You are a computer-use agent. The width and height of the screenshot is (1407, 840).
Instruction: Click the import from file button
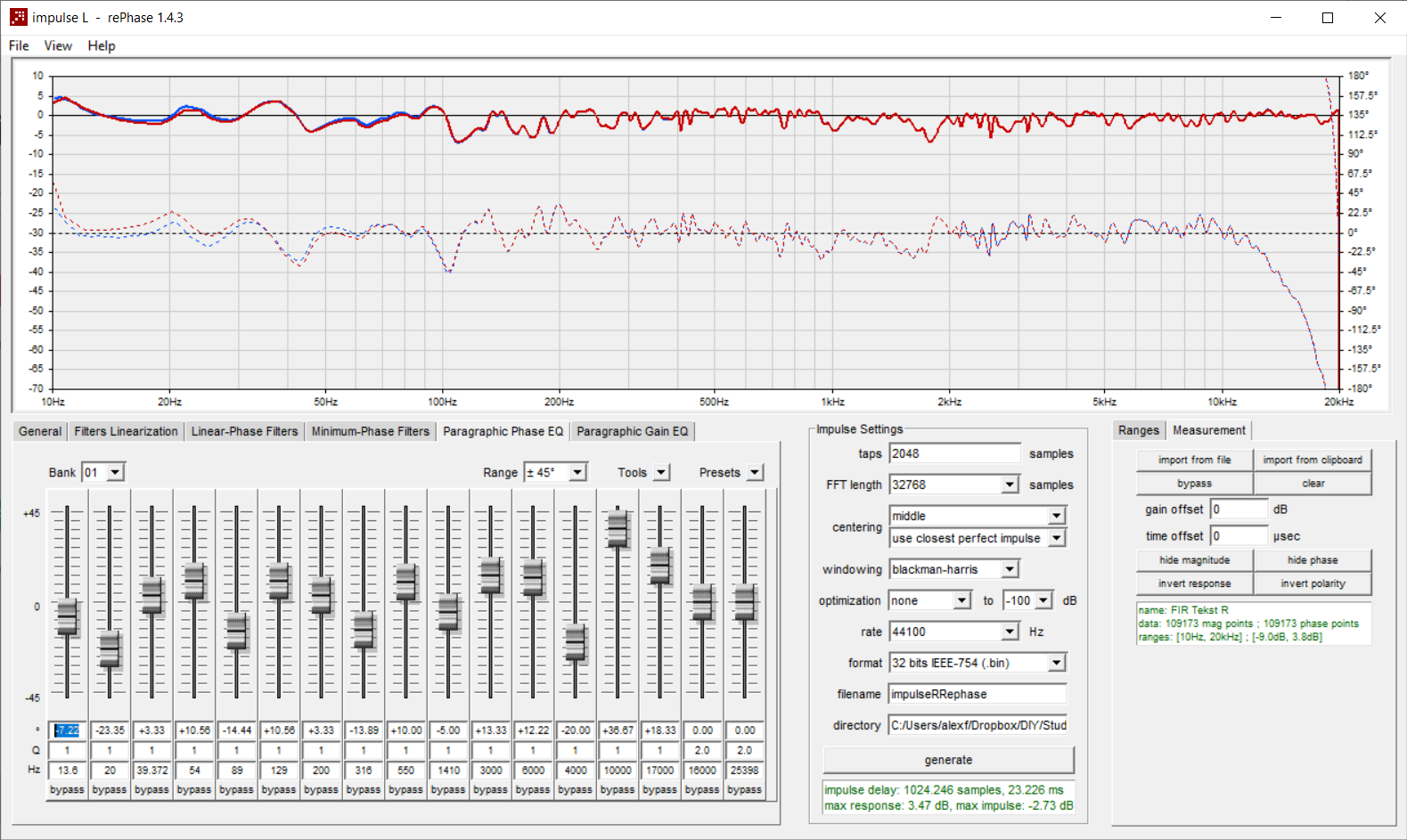pos(1194,460)
